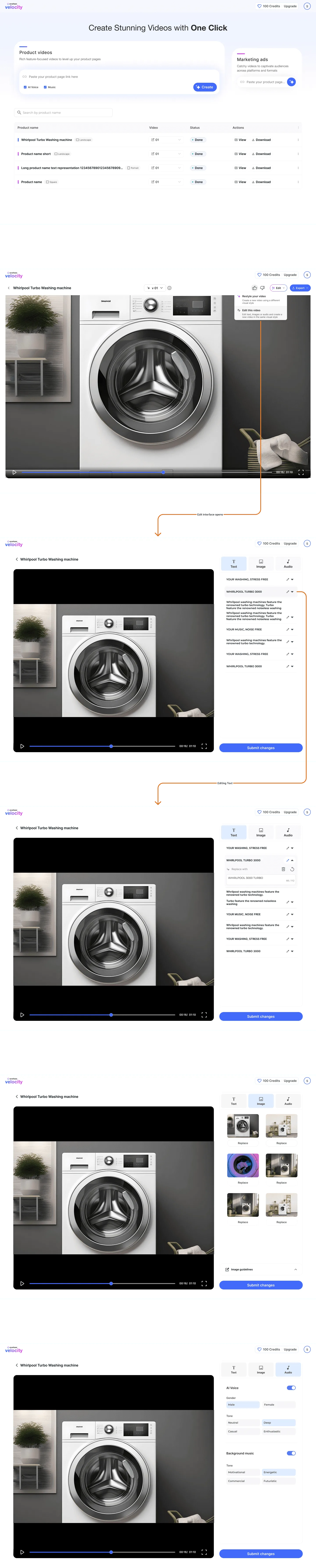Submit changes below the Image guidelines section

coord(261,1285)
